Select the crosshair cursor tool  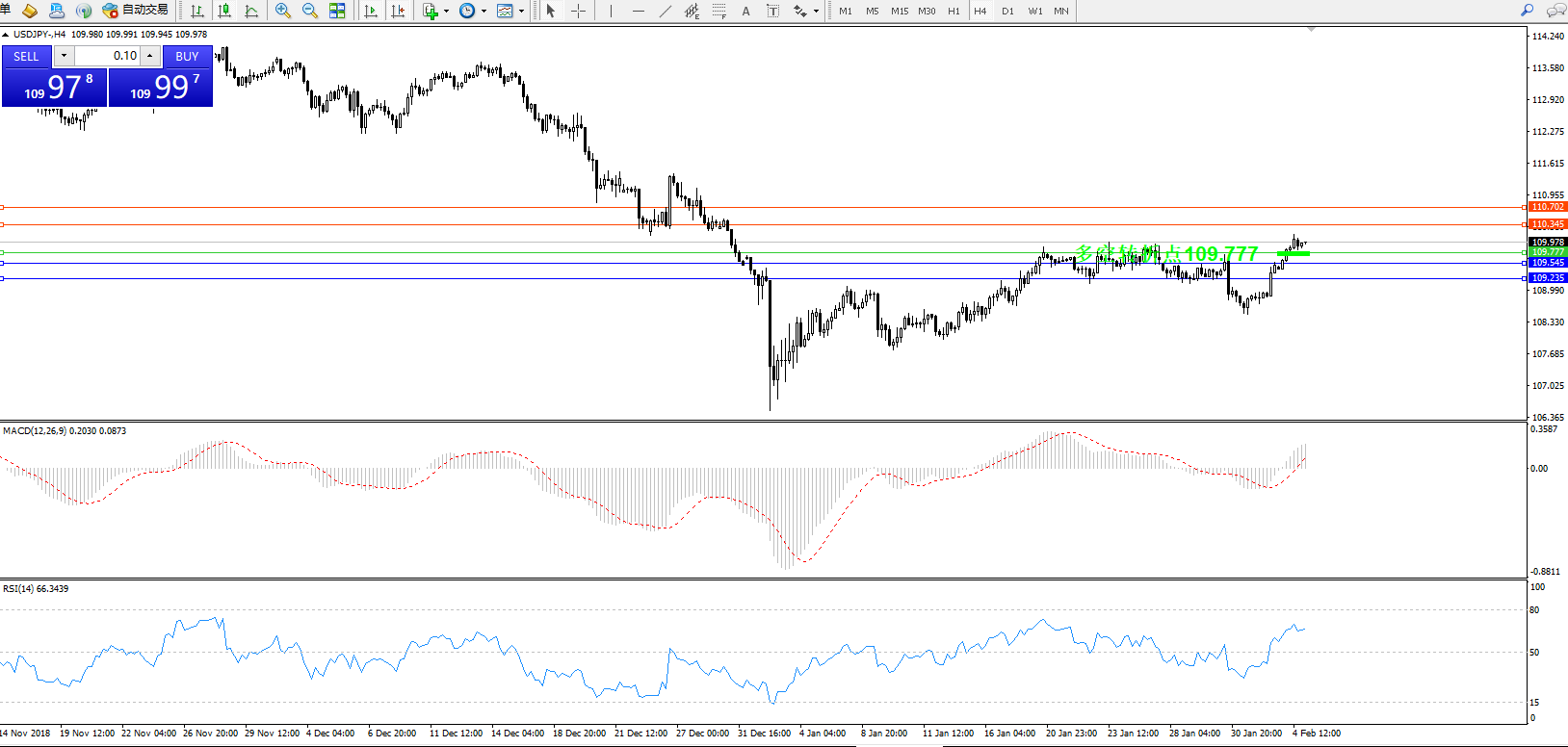tap(578, 11)
